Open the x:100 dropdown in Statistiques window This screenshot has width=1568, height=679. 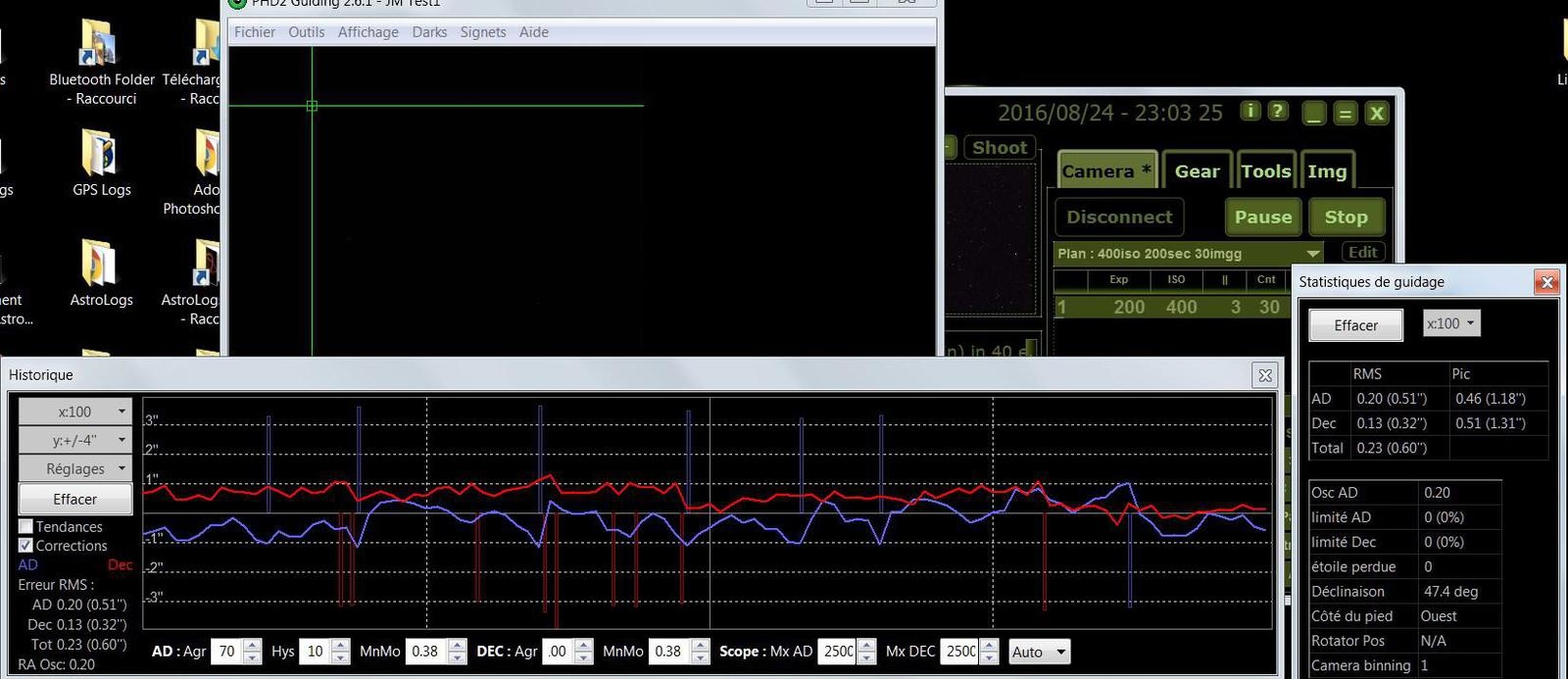pyautogui.click(x=1451, y=323)
